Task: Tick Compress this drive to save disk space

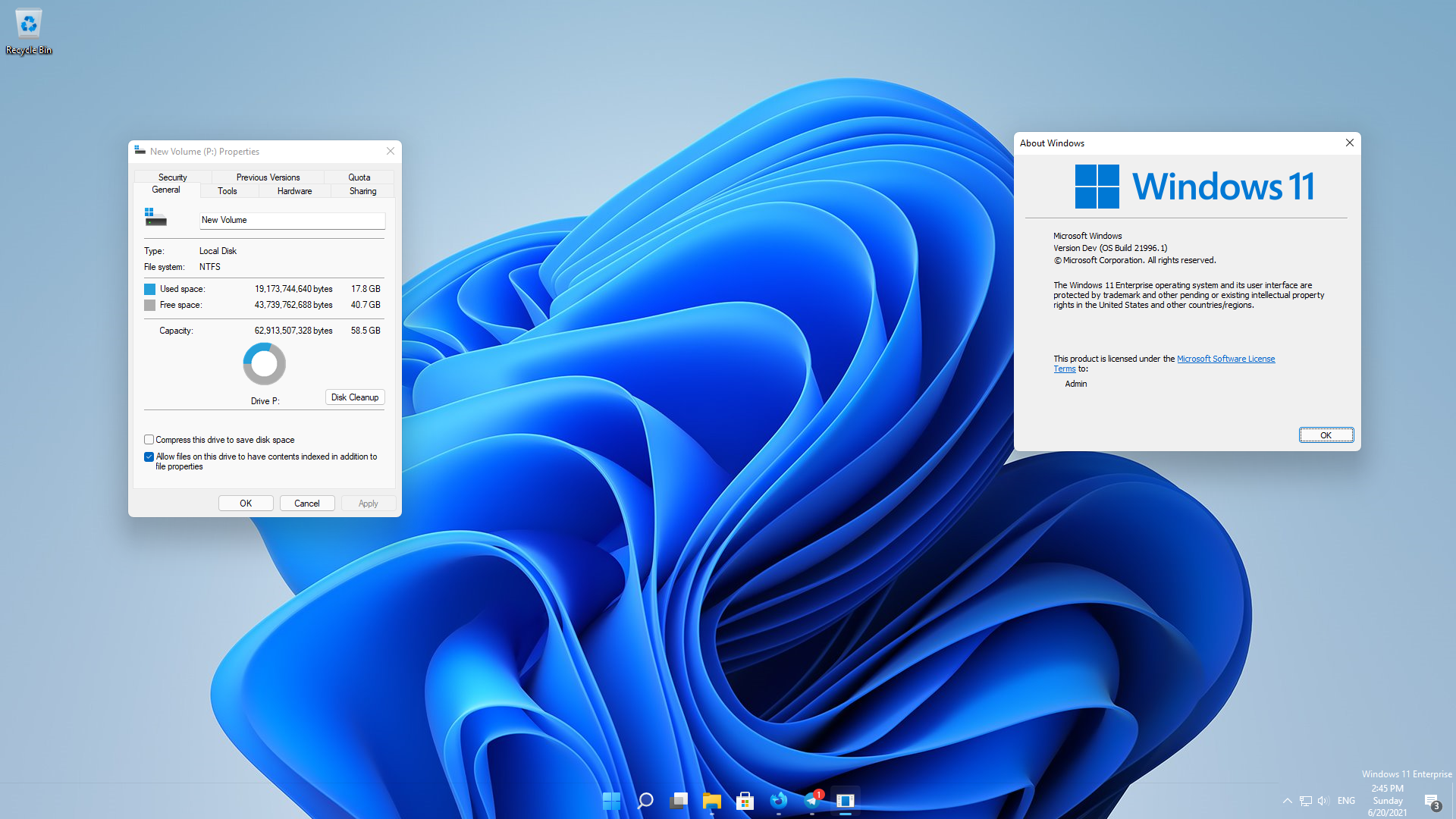Action: (x=149, y=440)
